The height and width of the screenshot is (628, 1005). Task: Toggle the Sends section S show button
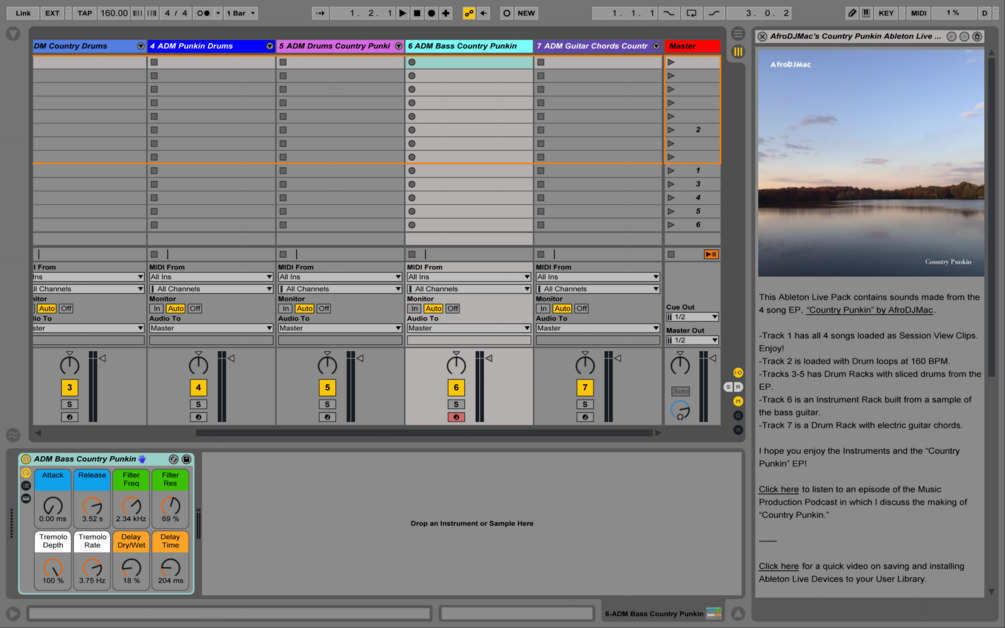729,387
